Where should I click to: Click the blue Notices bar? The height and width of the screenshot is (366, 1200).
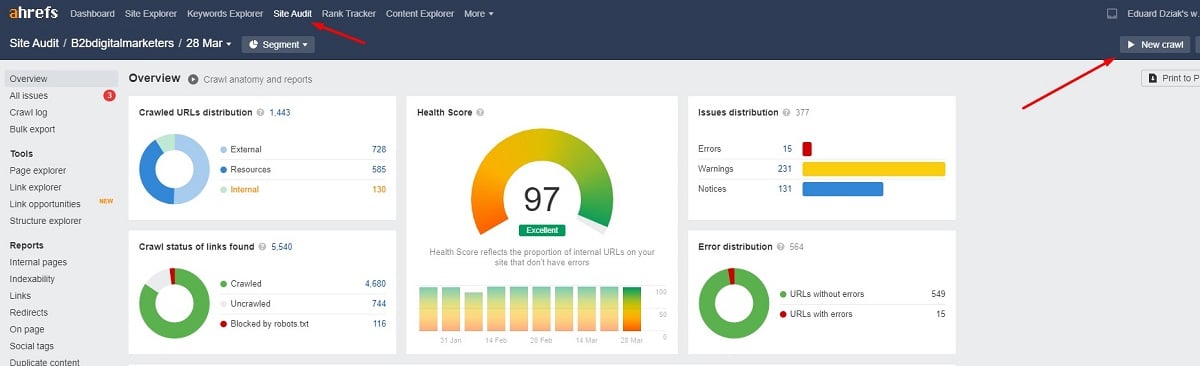[x=843, y=189]
